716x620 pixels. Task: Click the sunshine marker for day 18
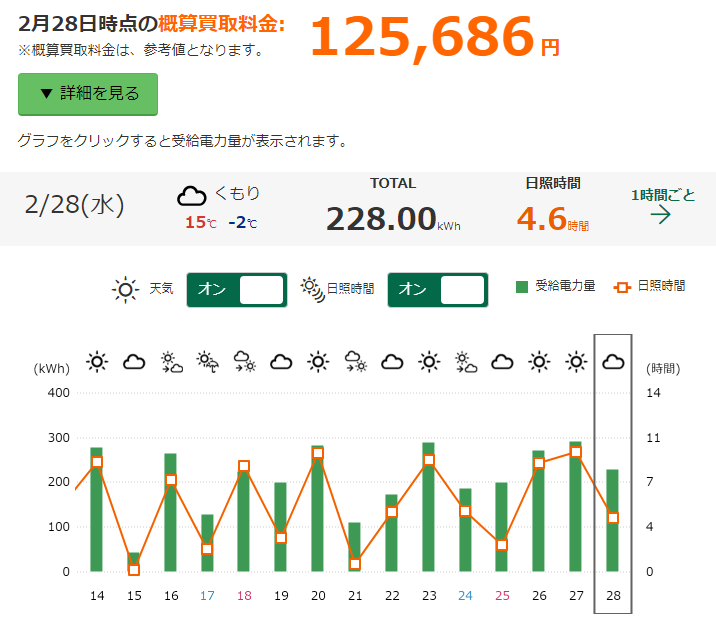(244, 466)
